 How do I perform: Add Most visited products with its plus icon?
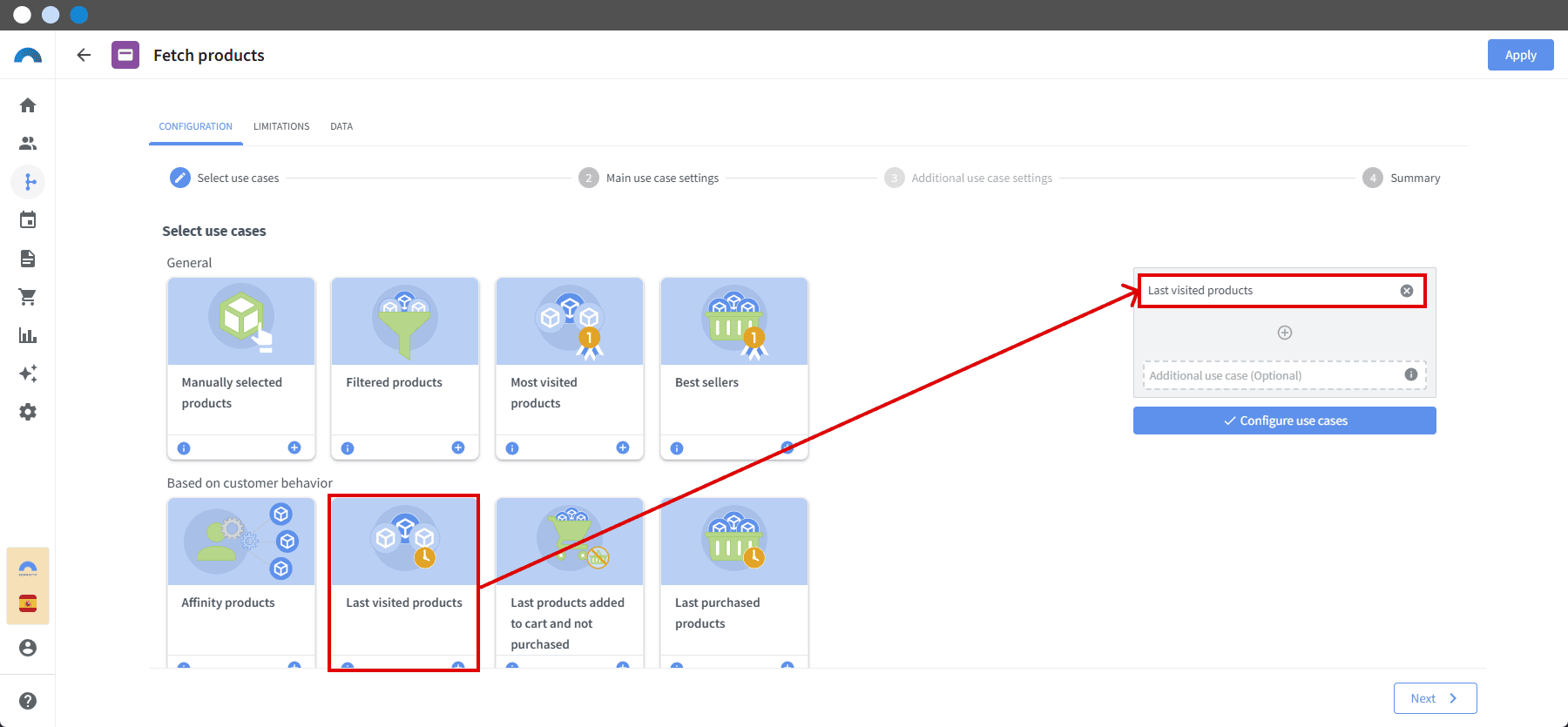tap(623, 448)
